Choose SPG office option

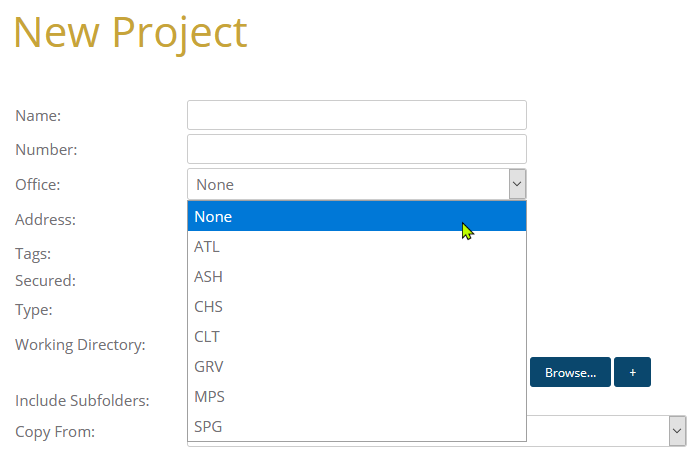(356, 426)
